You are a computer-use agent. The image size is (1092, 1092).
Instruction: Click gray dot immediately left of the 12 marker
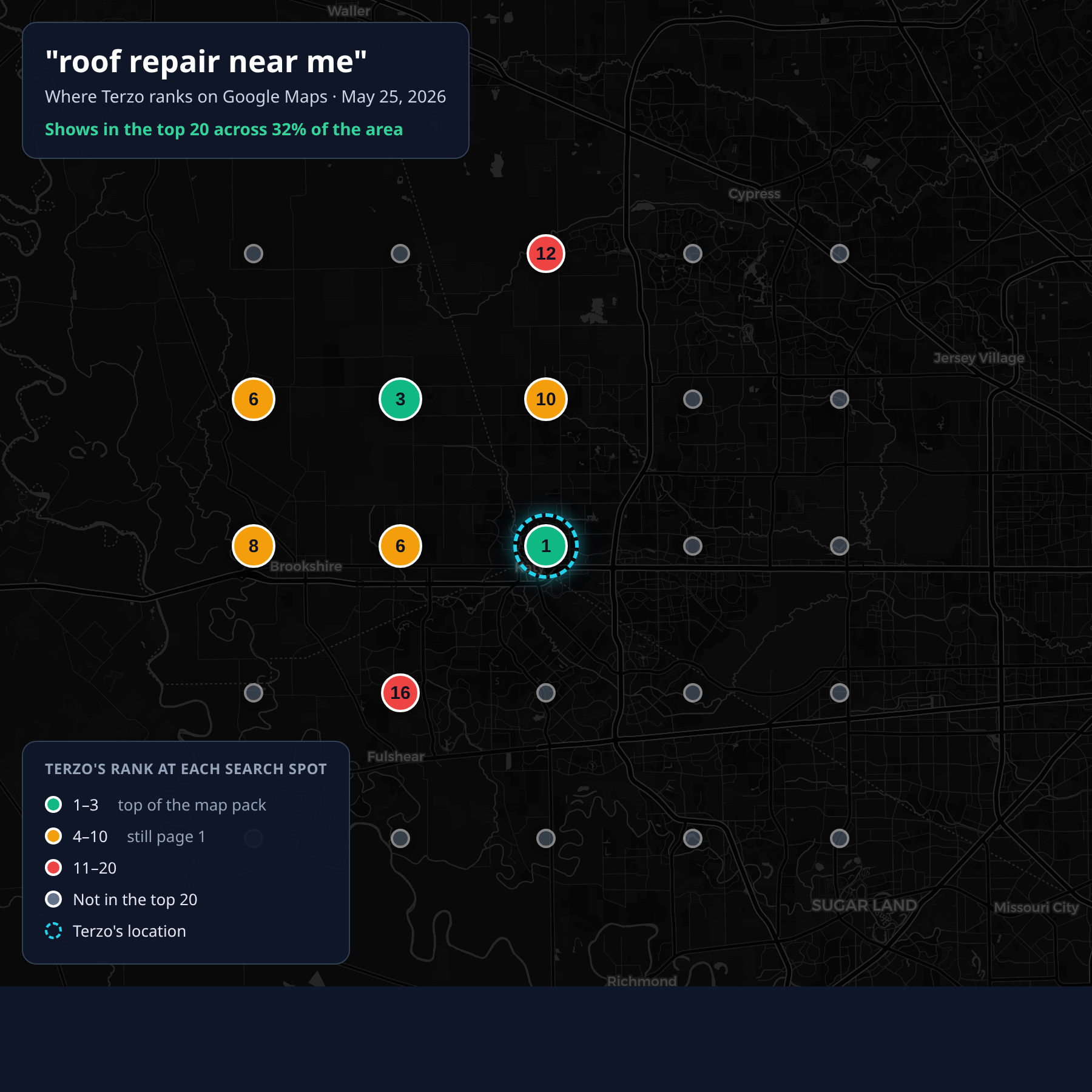pos(400,254)
